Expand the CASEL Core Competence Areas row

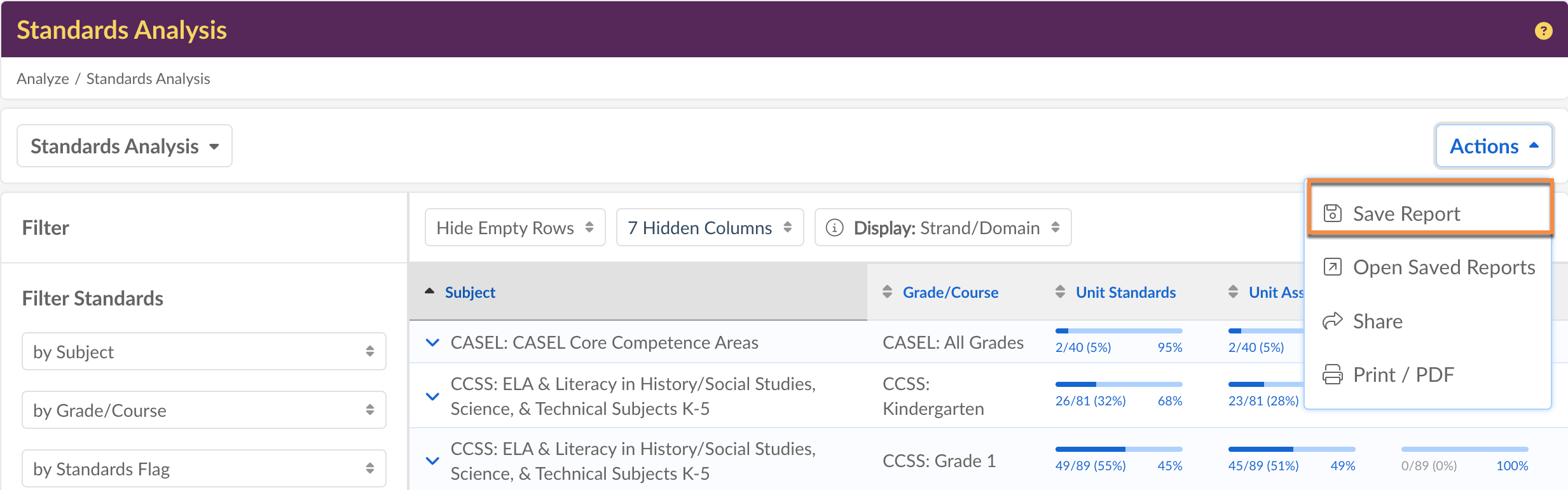pos(432,342)
